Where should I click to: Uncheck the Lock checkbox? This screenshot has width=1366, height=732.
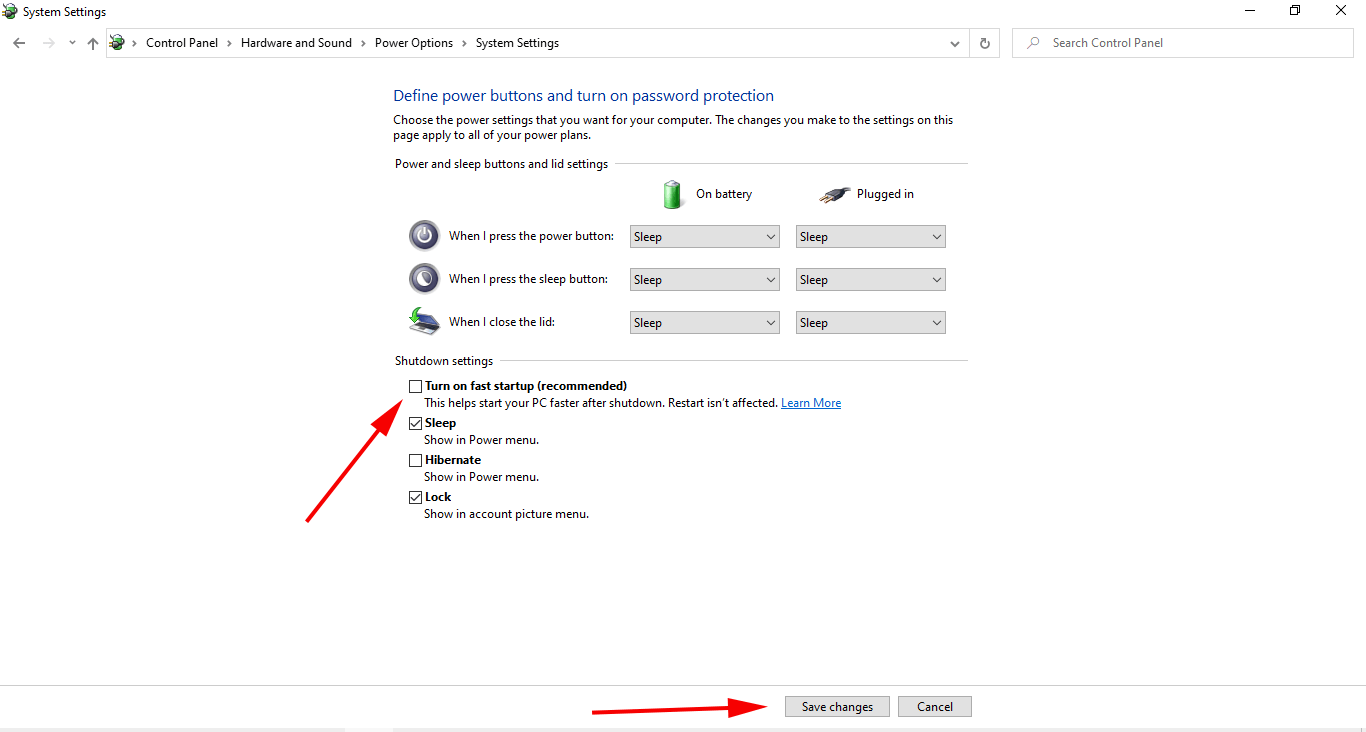[x=415, y=497]
